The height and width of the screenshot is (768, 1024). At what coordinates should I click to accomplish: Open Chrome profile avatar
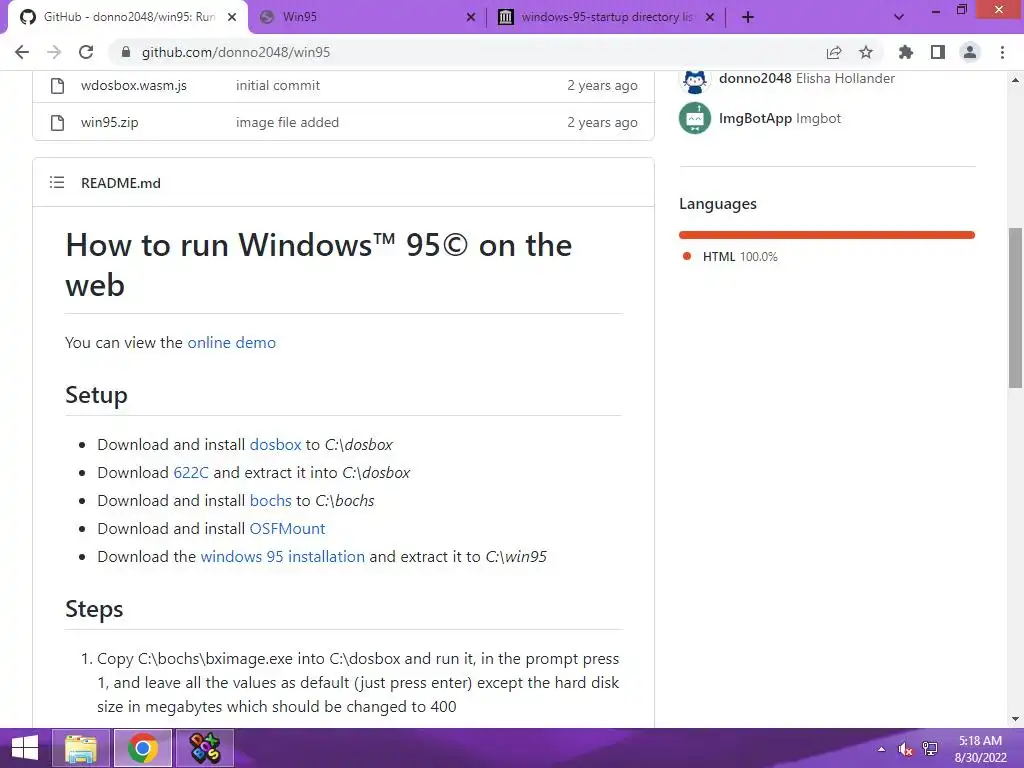[970, 52]
